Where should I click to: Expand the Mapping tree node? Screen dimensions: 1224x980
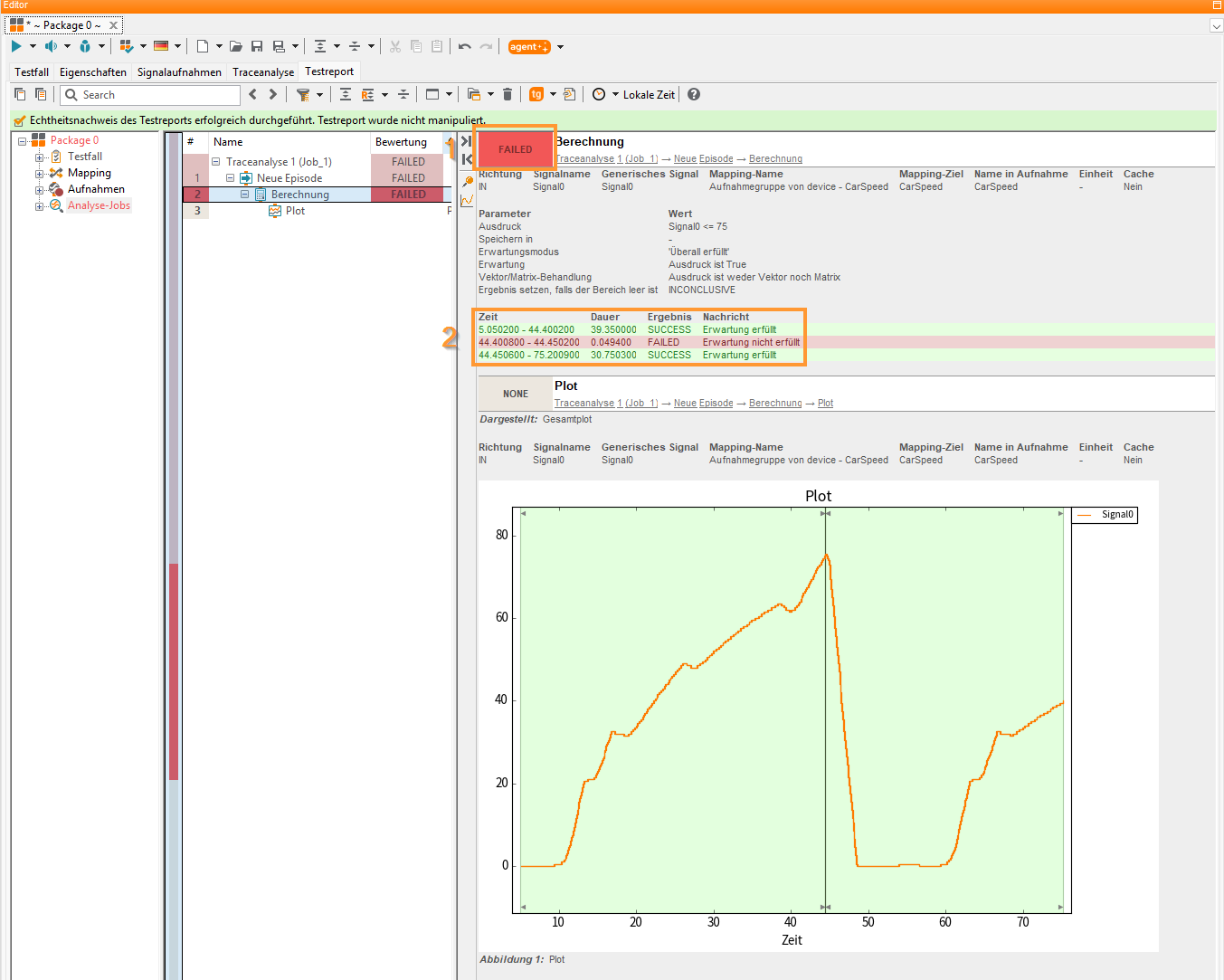point(39,174)
